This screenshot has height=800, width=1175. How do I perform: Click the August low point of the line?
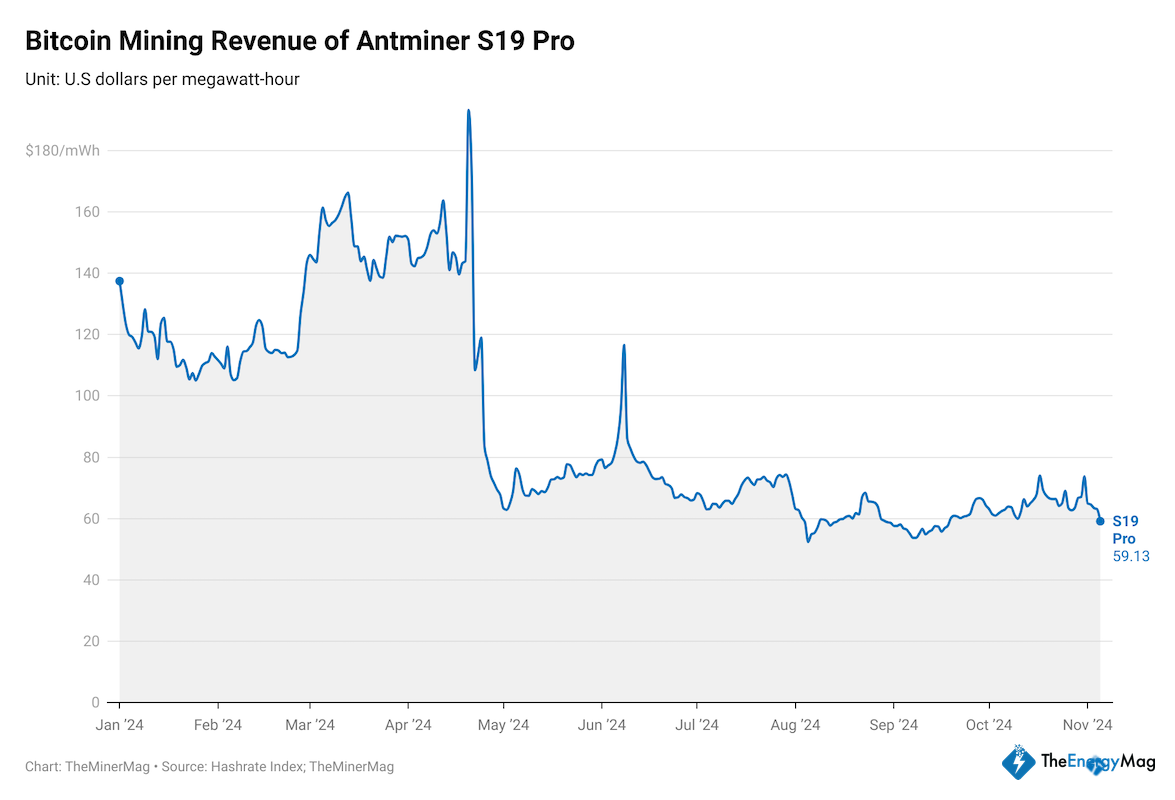click(x=810, y=540)
